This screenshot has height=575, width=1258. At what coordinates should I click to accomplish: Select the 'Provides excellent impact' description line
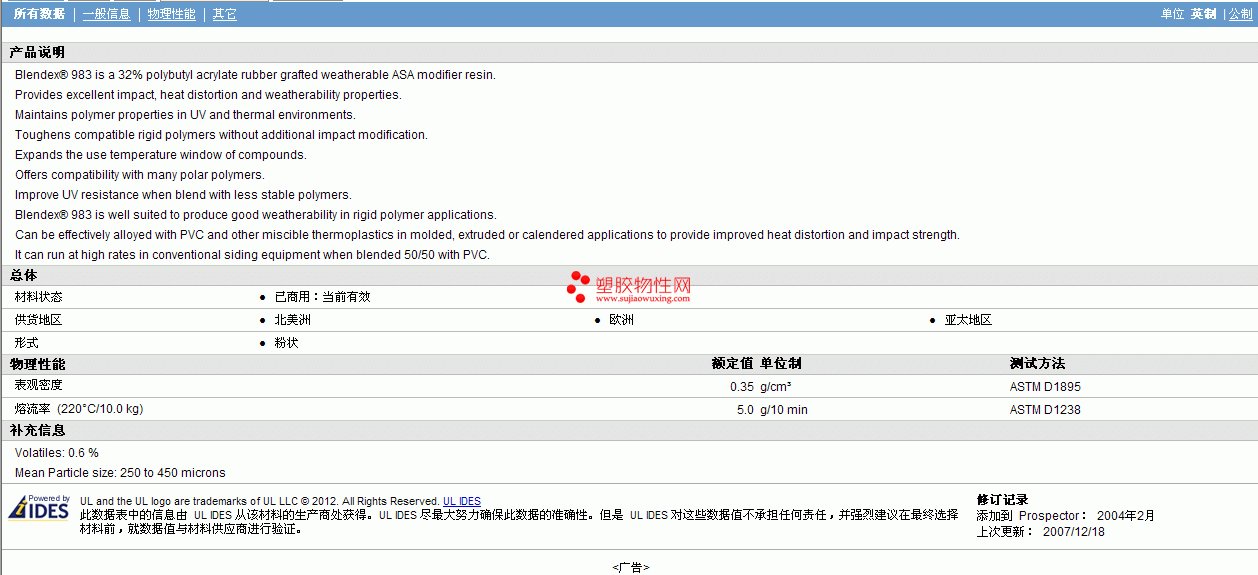(208, 95)
